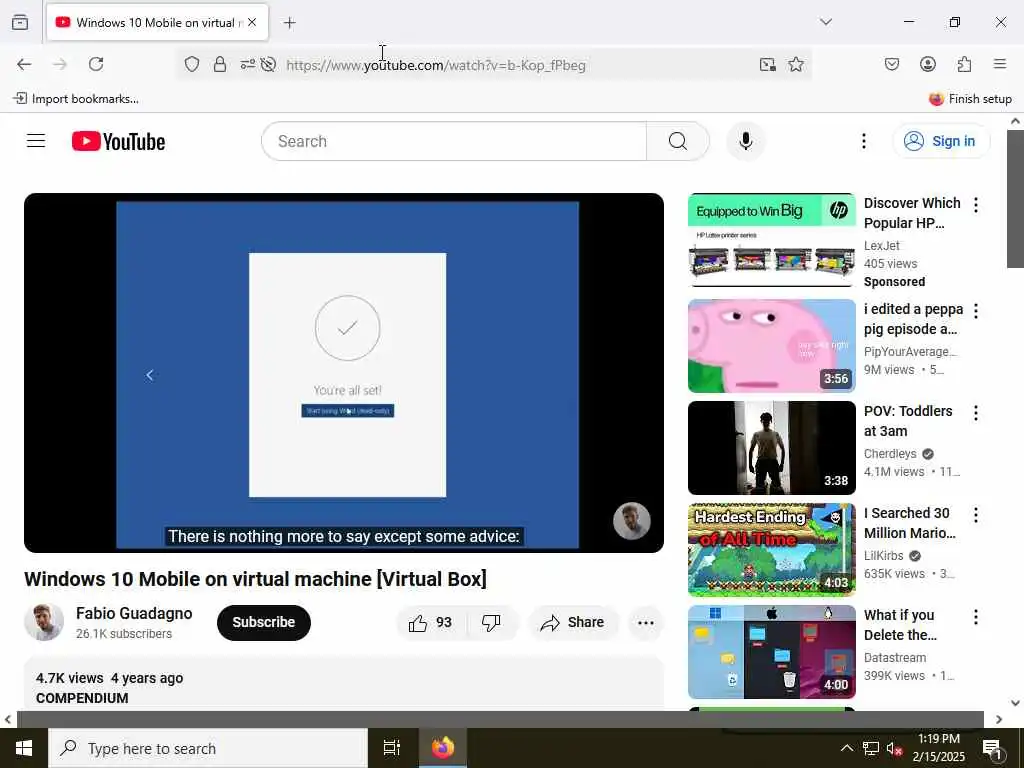Screen dimensions: 1024x768
Task: Click Finish setup button
Action: (x=970, y=99)
